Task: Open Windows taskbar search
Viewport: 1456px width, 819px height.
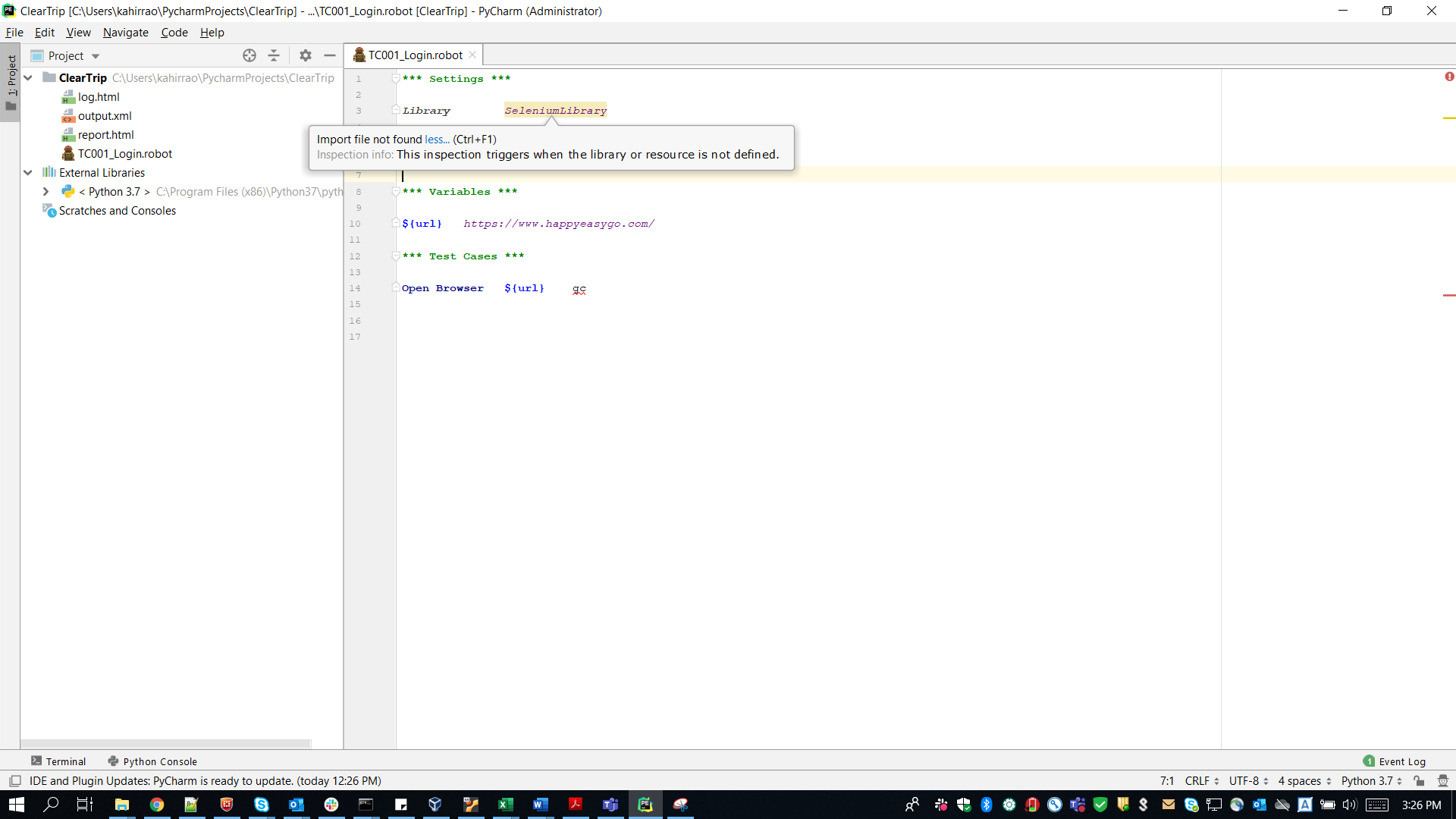Action: tap(51, 805)
